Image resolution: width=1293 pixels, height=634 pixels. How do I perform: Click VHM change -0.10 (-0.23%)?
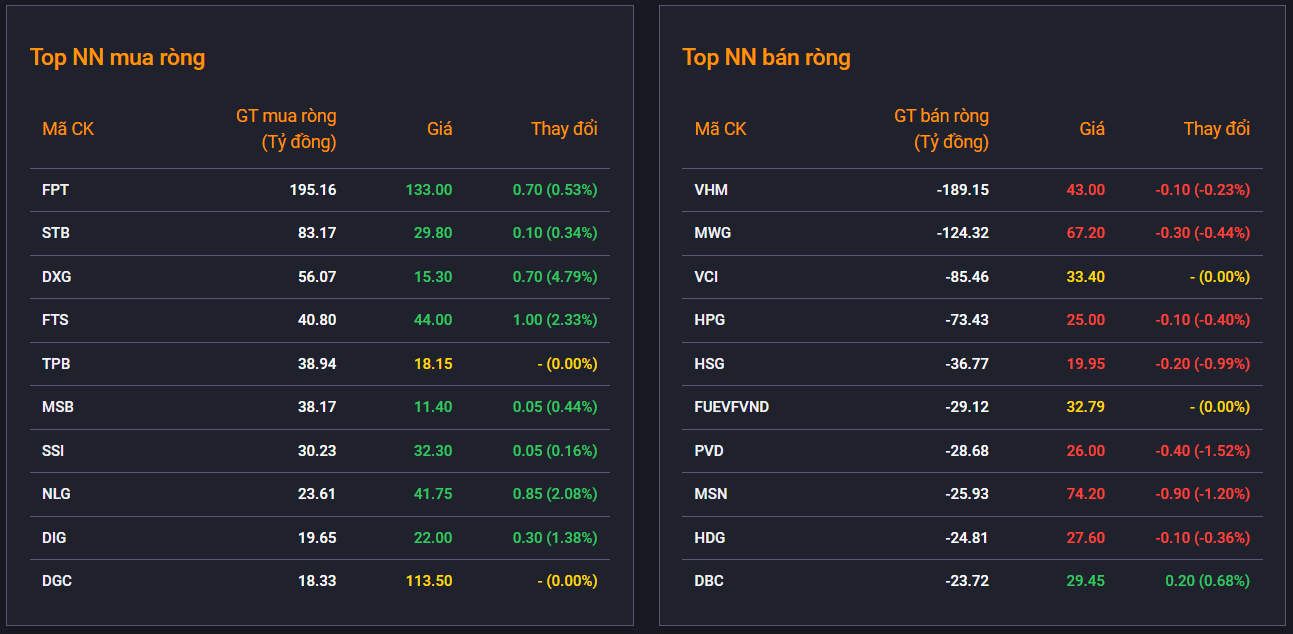1203,190
